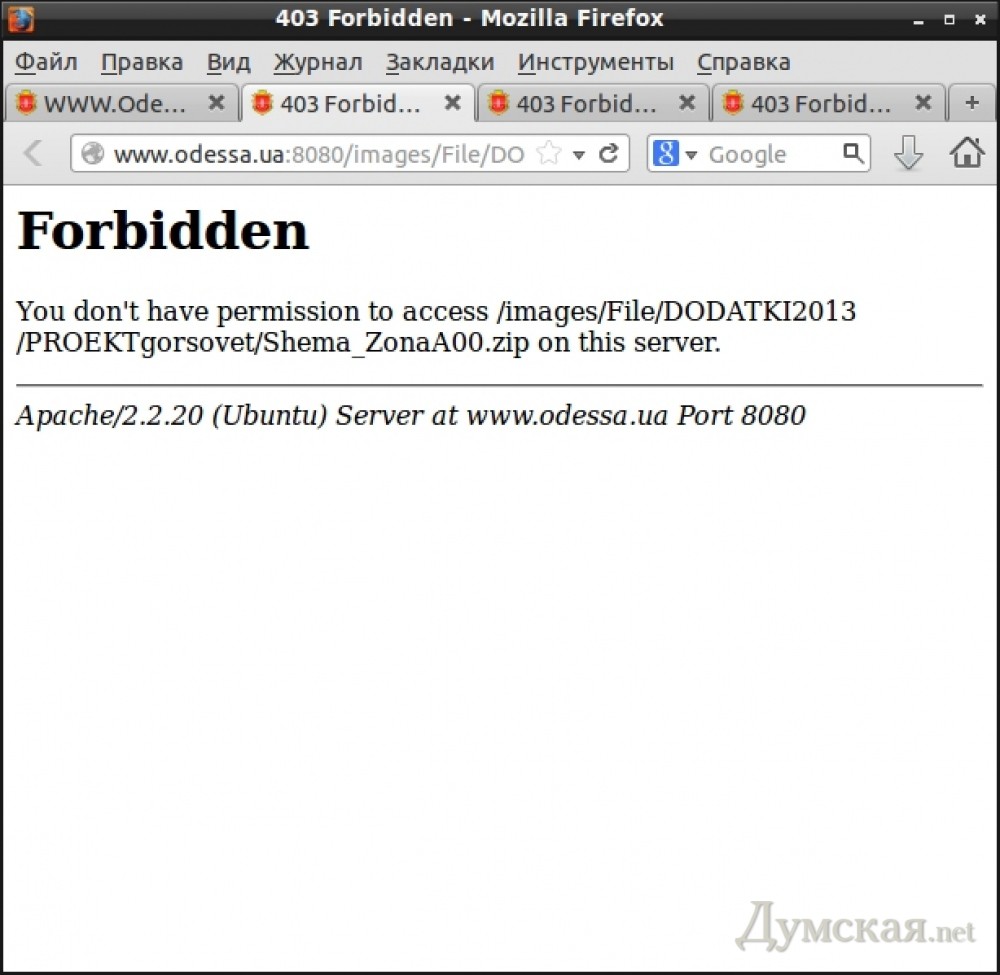The width and height of the screenshot is (1000, 975).
Task: Click the address bar URL field
Action: 318,154
